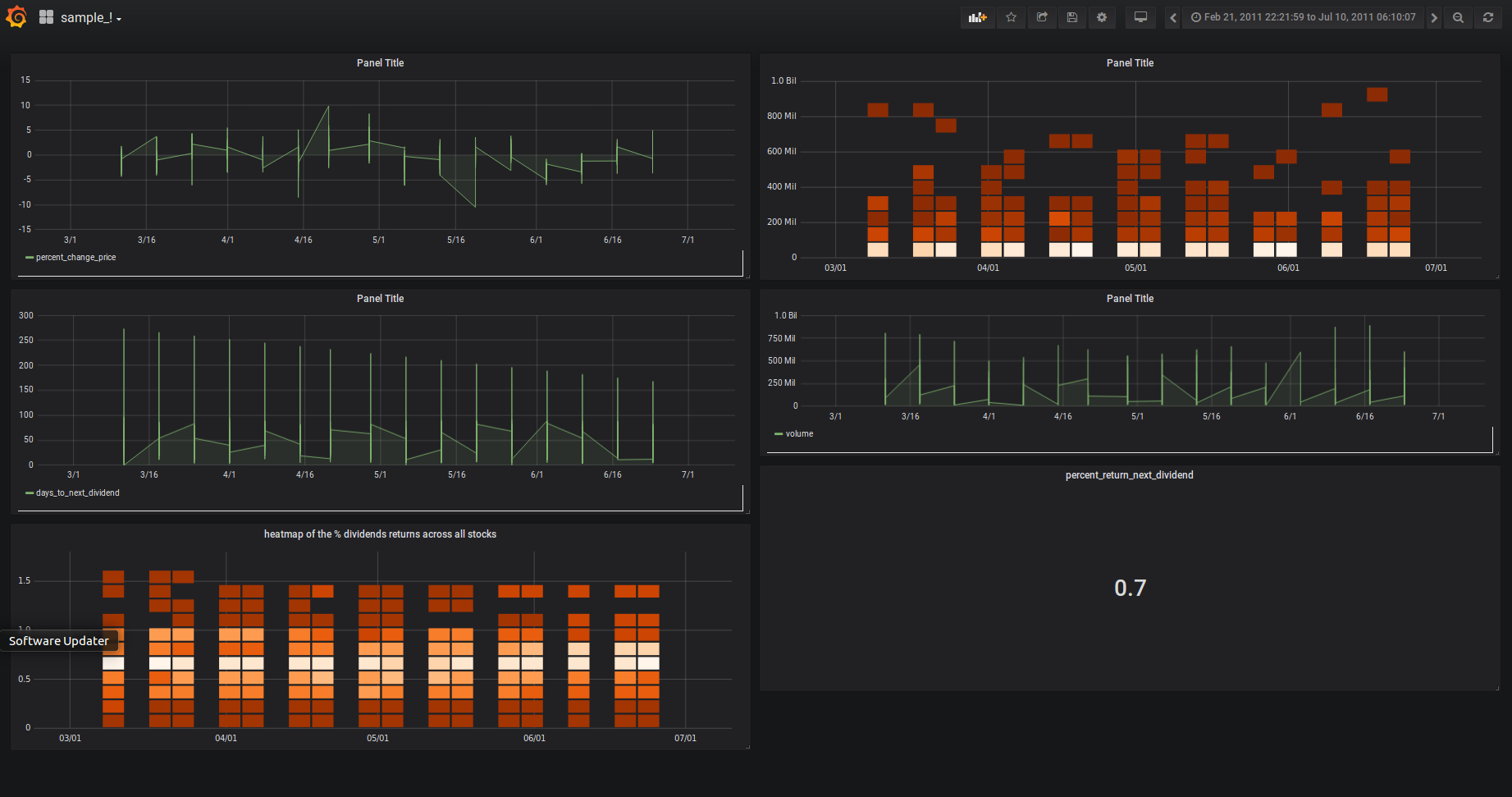
Task: Open the time range picker Feb 21, 2011
Action: point(1304,17)
